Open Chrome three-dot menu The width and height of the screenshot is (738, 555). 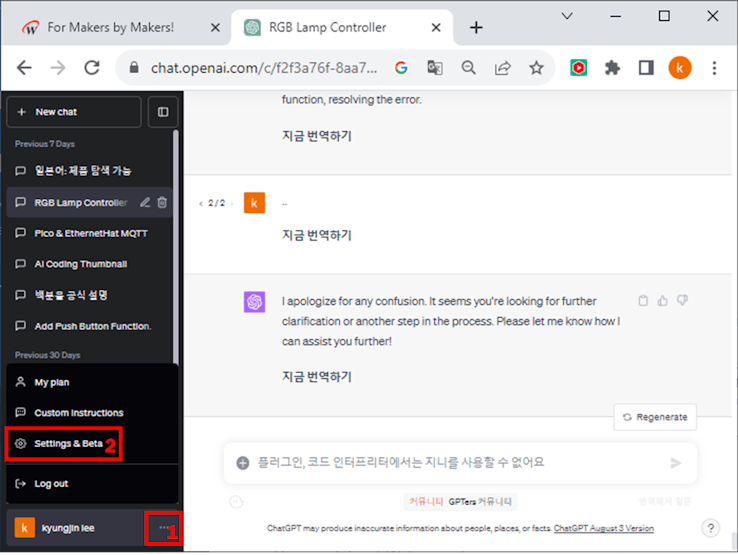714,68
